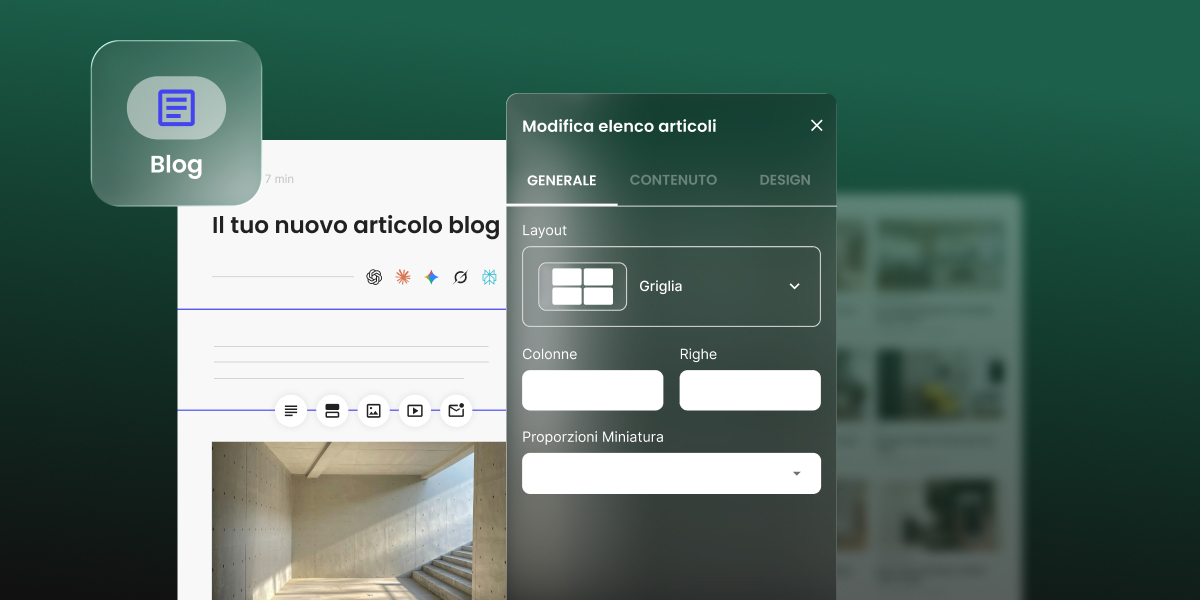
Task: Insert an image block
Action: click(373, 410)
